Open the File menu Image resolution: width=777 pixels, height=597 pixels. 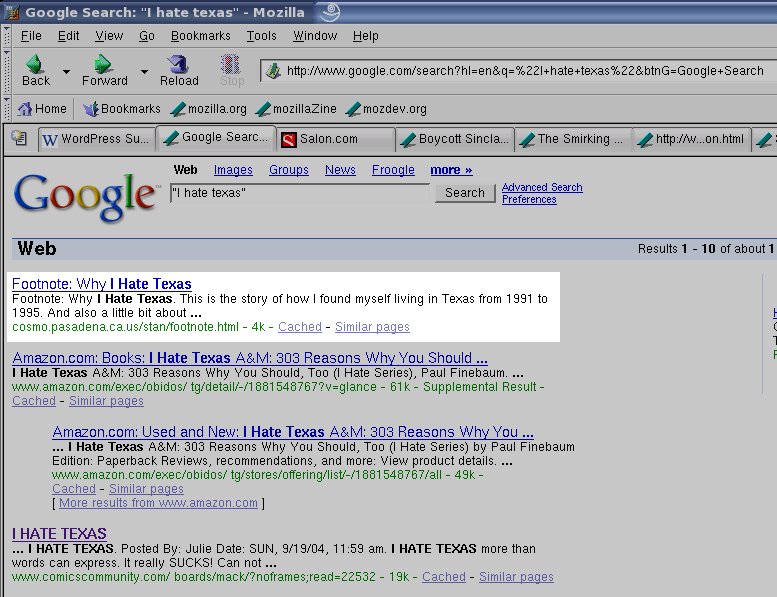click(x=31, y=36)
